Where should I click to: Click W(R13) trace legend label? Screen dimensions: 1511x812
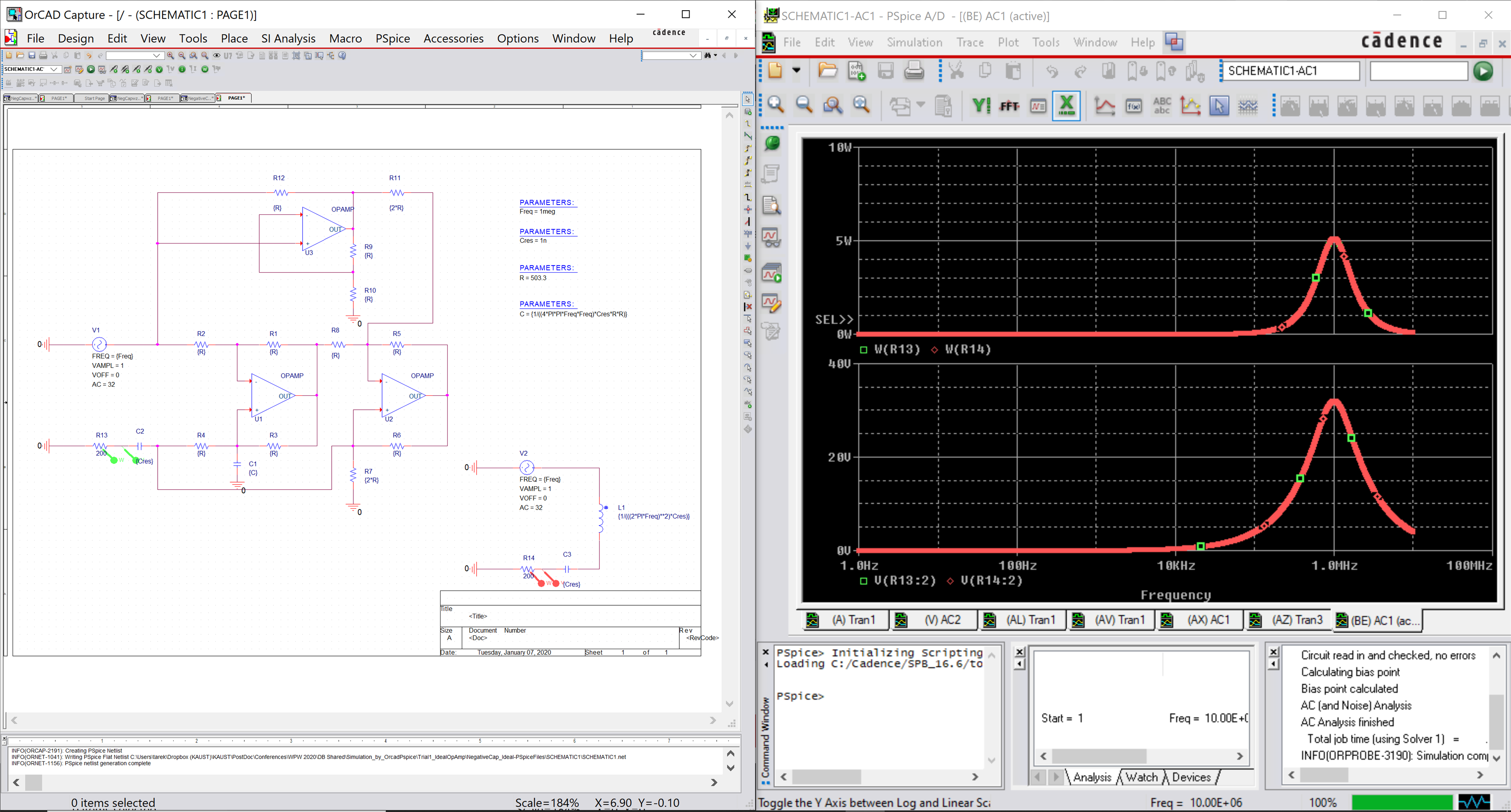[x=897, y=350]
